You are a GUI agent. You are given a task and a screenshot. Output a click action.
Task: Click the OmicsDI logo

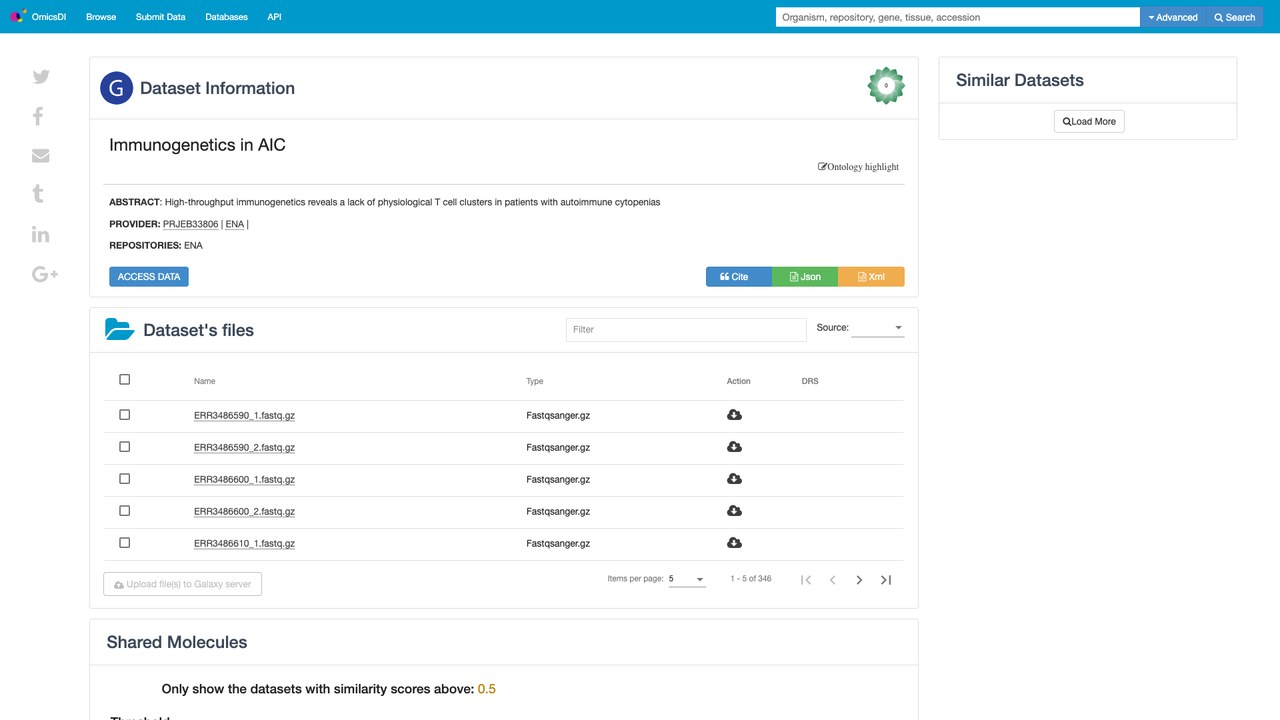point(37,17)
